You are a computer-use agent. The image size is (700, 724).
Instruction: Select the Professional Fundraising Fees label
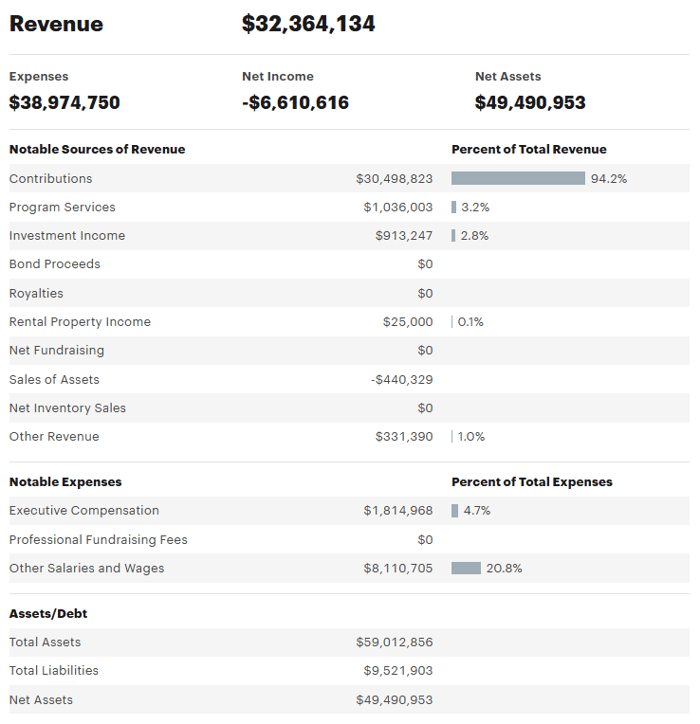click(98, 540)
